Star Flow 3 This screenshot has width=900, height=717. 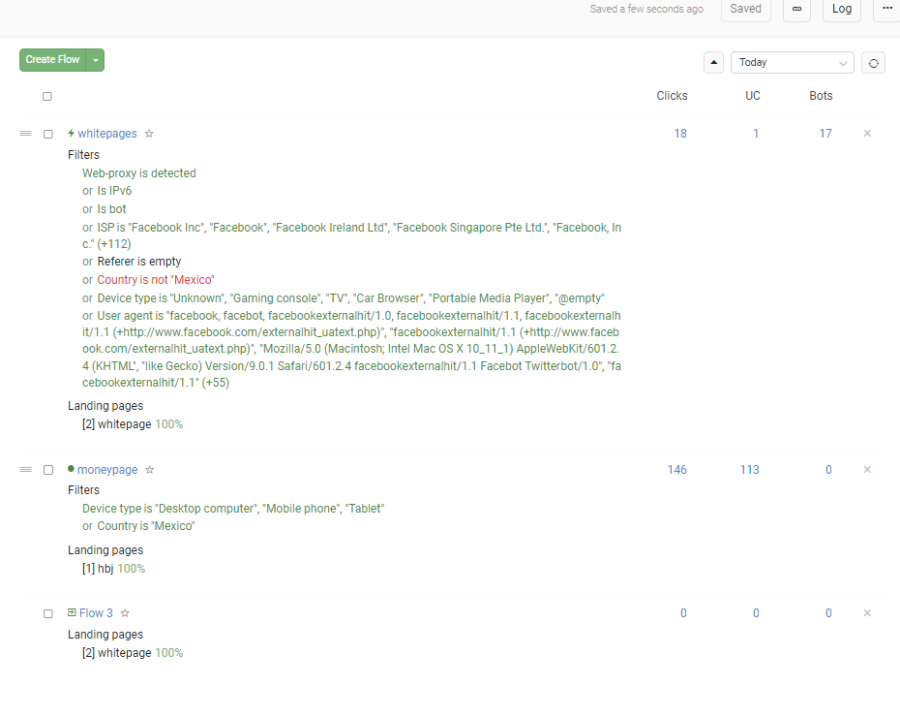point(125,613)
